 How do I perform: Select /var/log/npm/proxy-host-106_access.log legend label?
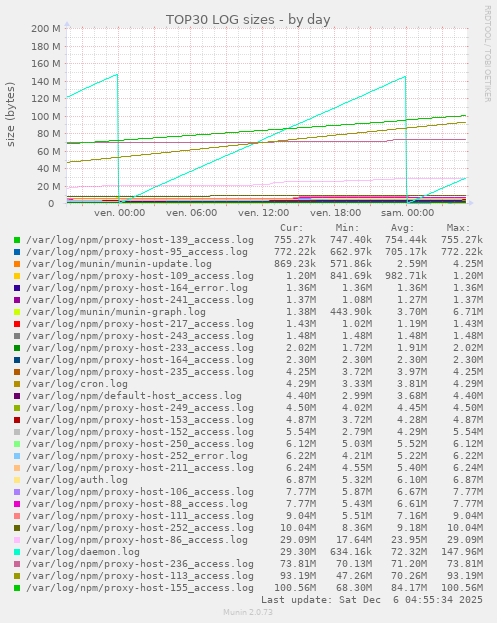click(x=140, y=492)
